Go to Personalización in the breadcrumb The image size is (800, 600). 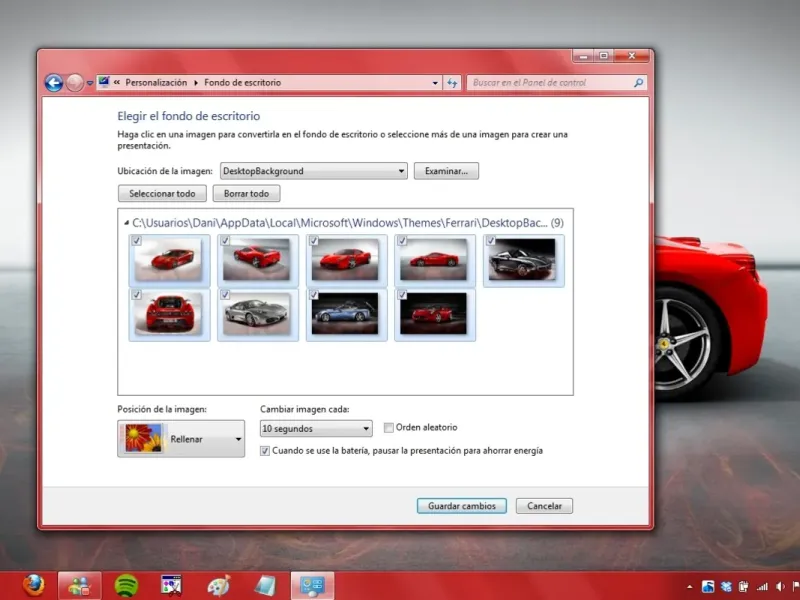pyautogui.click(x=156, y=83)
